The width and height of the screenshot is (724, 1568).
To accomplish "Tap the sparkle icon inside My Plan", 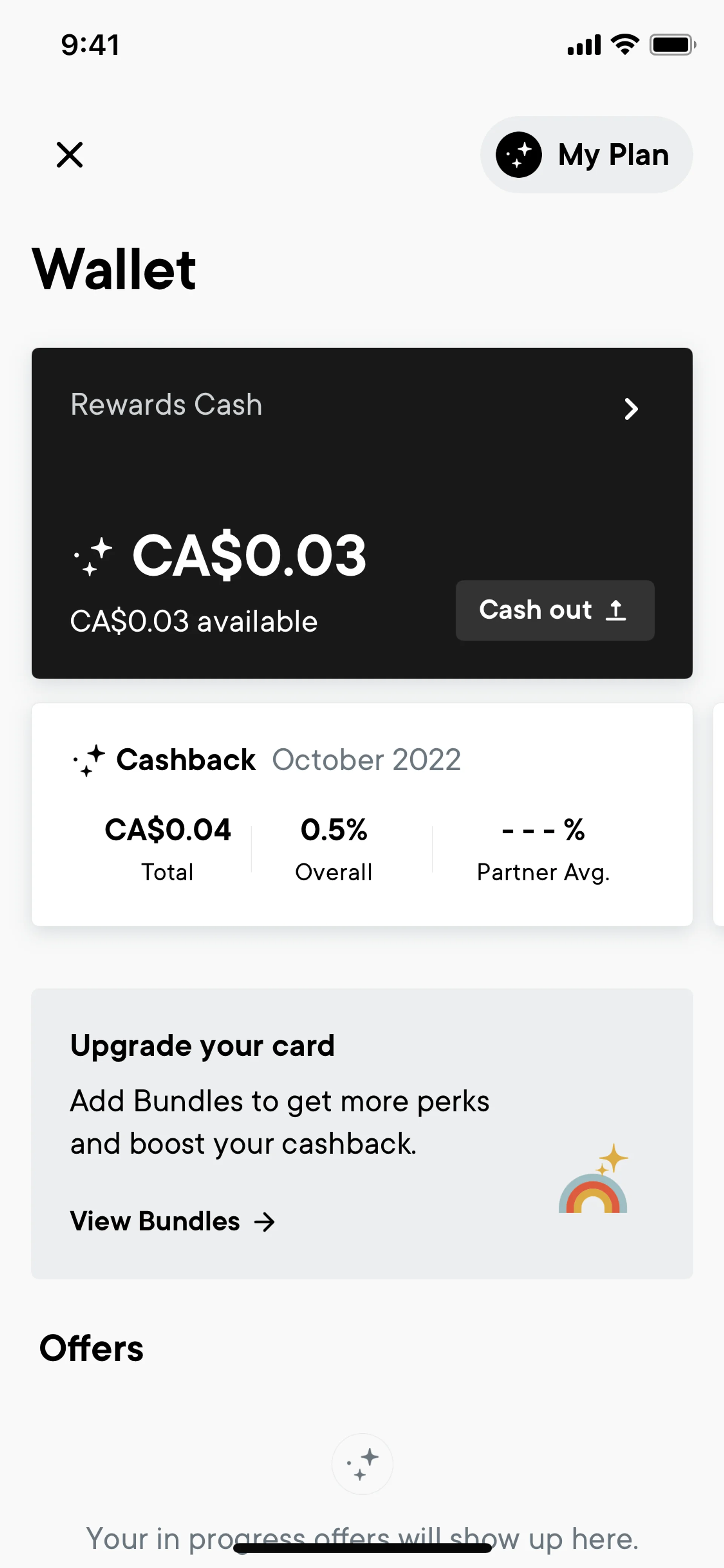I will pos(518,155).
